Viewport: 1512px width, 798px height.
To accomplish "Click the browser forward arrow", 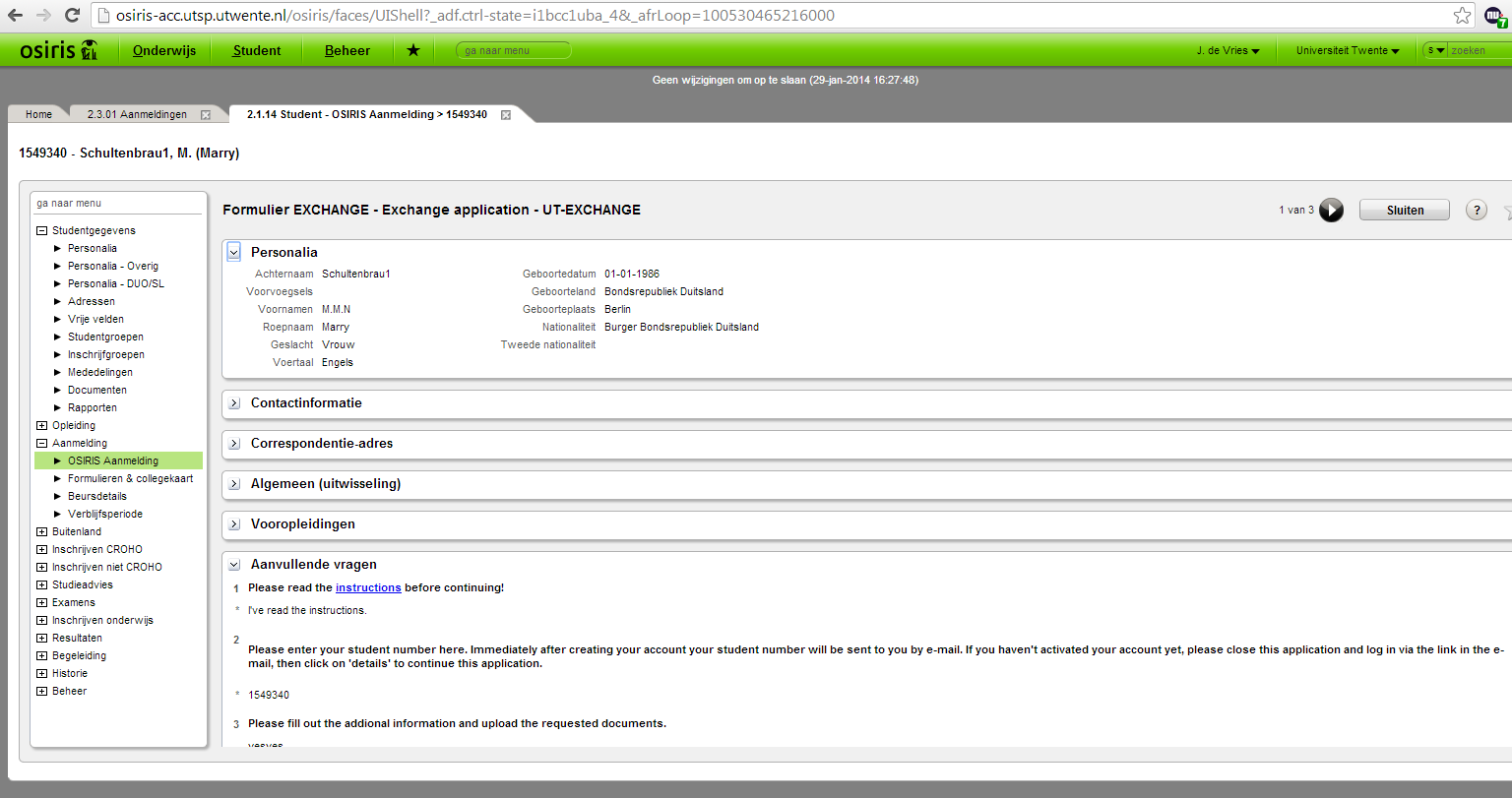I will pos(44,16).
